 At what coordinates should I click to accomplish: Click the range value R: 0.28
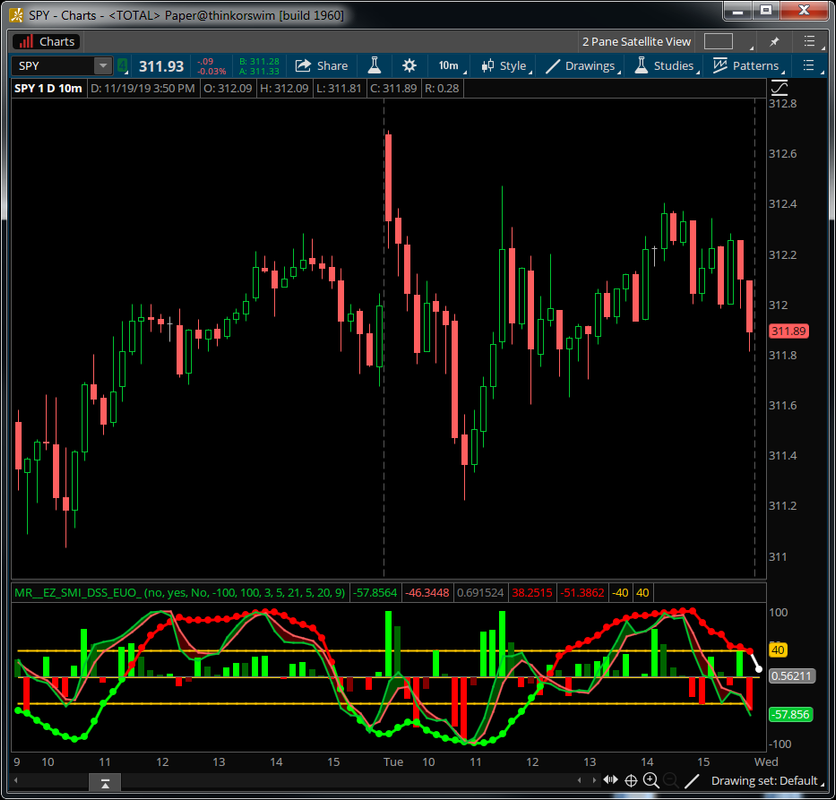(441, 88)
